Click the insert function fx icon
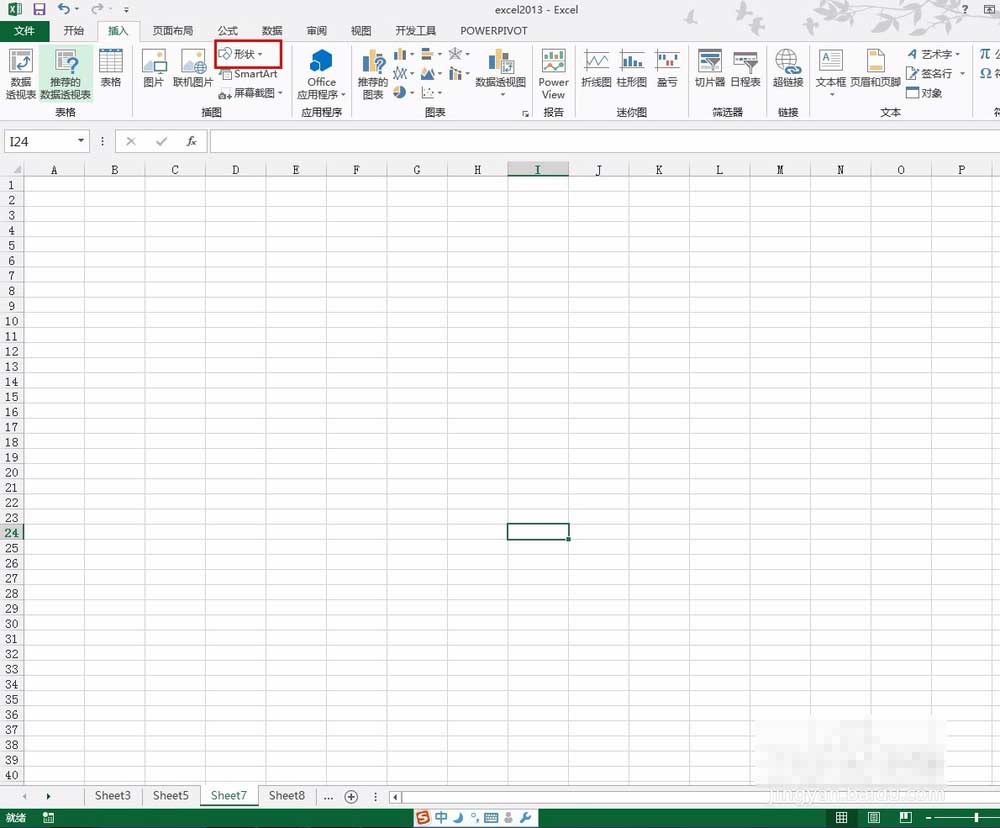1000x828 pixels. [x=191, y=142]
